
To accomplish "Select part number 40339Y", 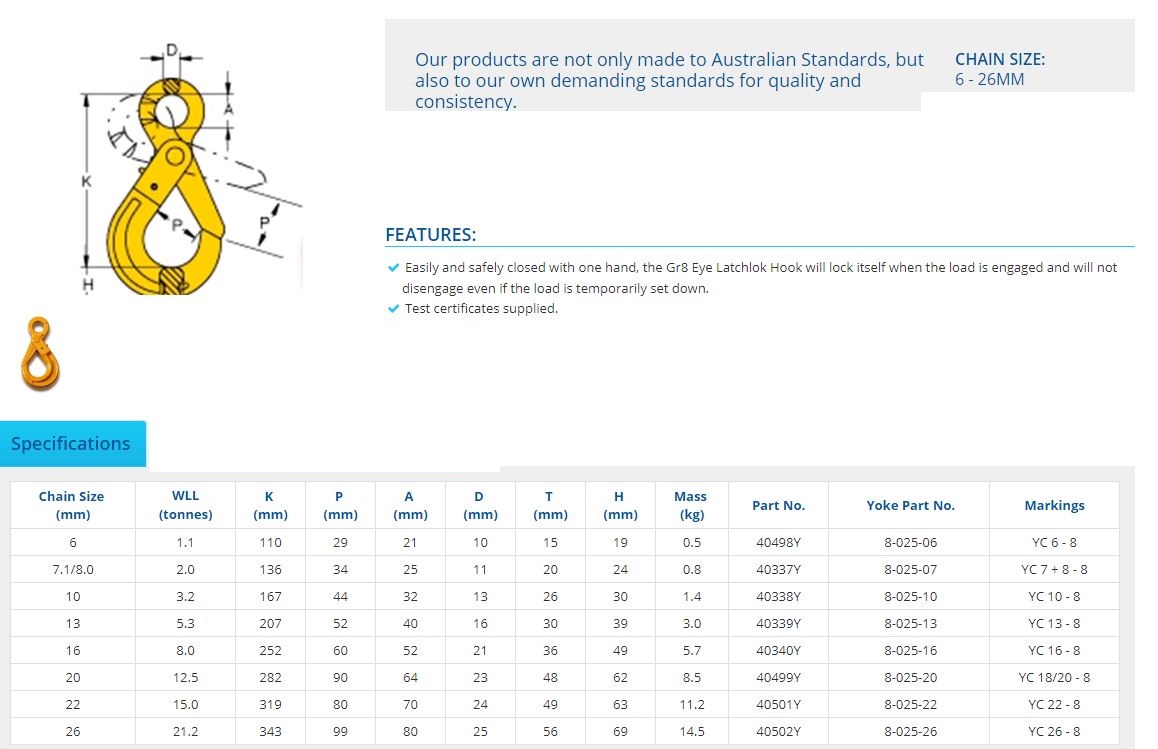I will [x=778, y=623].
